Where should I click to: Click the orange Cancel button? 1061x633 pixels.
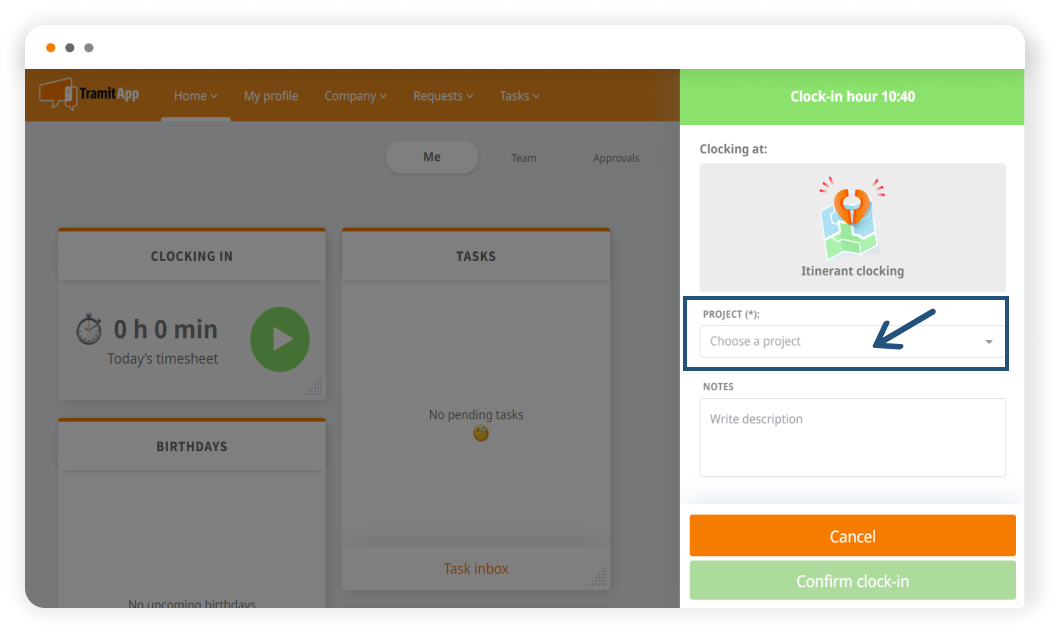852,536
